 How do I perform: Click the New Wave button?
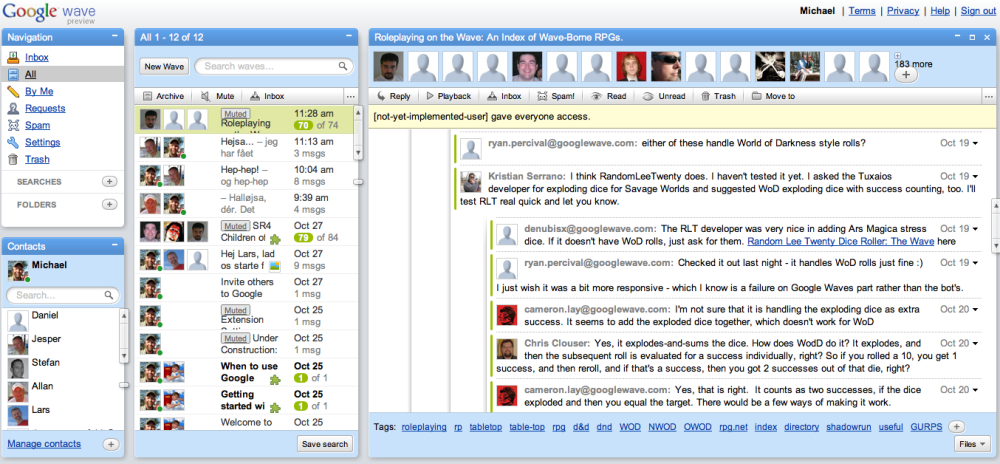pyautogui.click(x=164, y=66)
